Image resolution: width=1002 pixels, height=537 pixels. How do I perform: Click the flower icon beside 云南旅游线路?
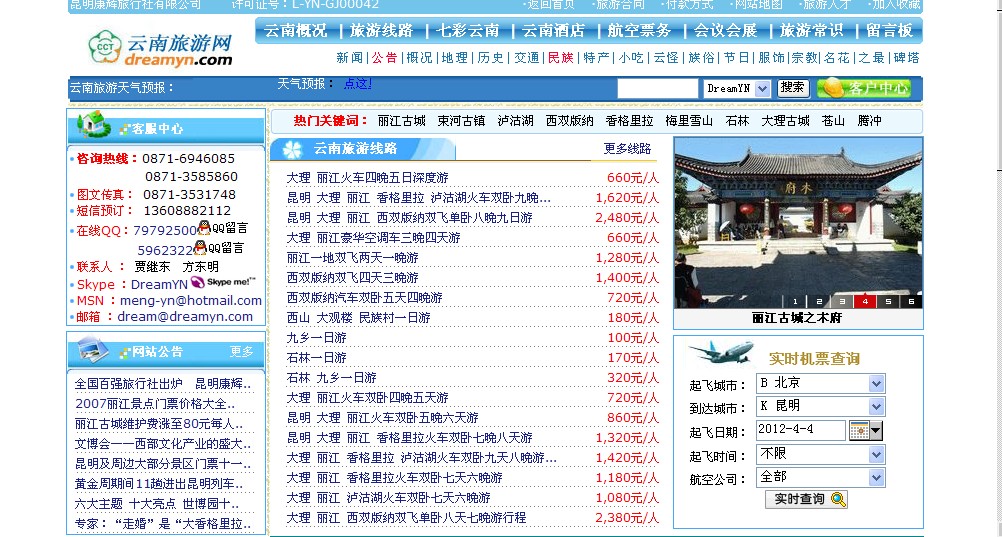pos(292,150)
